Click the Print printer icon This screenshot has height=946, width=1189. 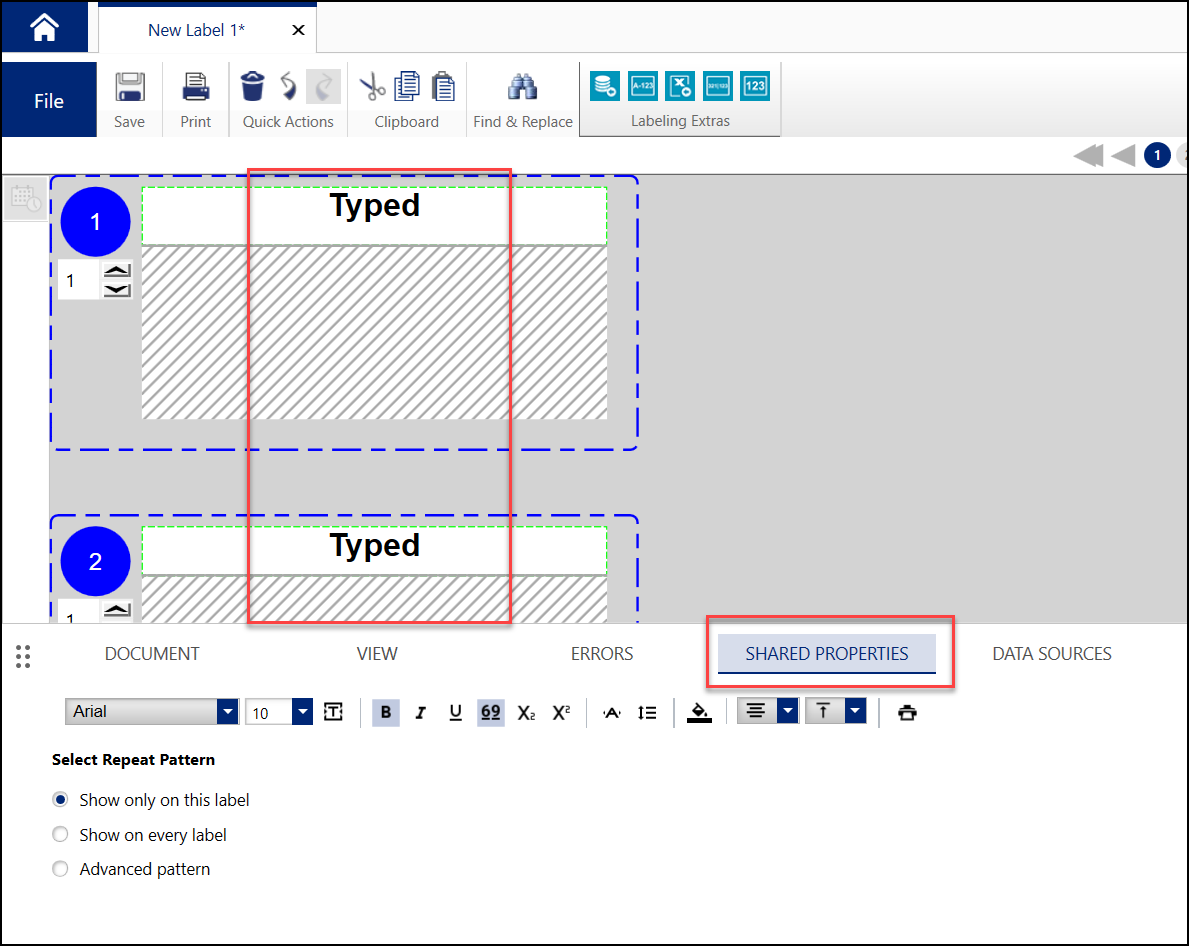(196, 87)
